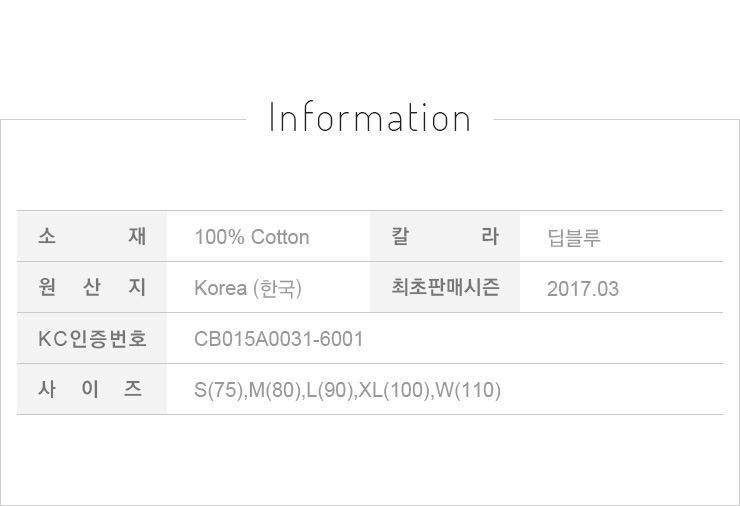Click the 원산지 origin label cell
The height and width of the screenshot is (506, 740).
[x=92, y=288]
